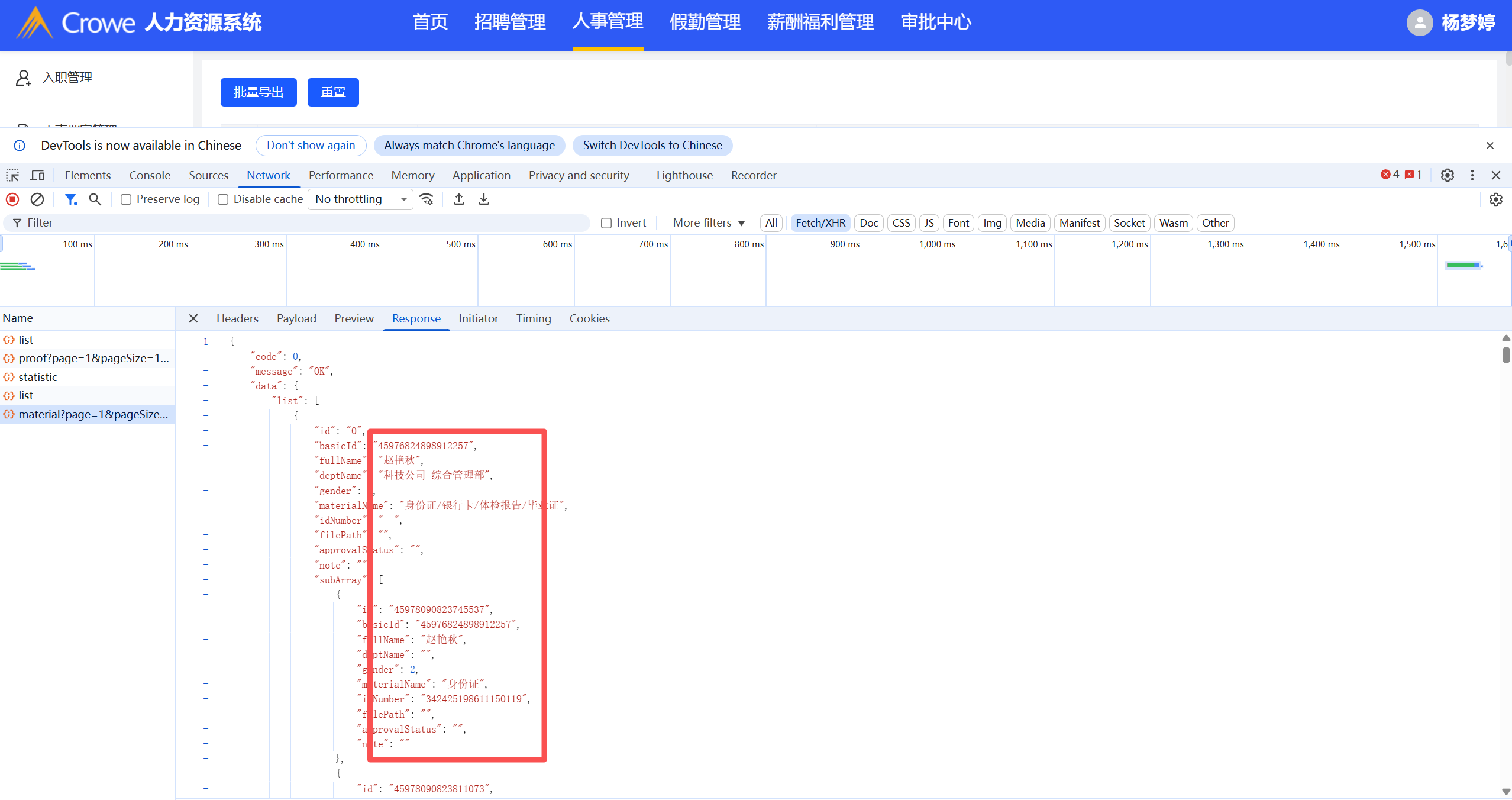Expand More filters menu
The image size is (1512, 800).
[x=708, y=223]
